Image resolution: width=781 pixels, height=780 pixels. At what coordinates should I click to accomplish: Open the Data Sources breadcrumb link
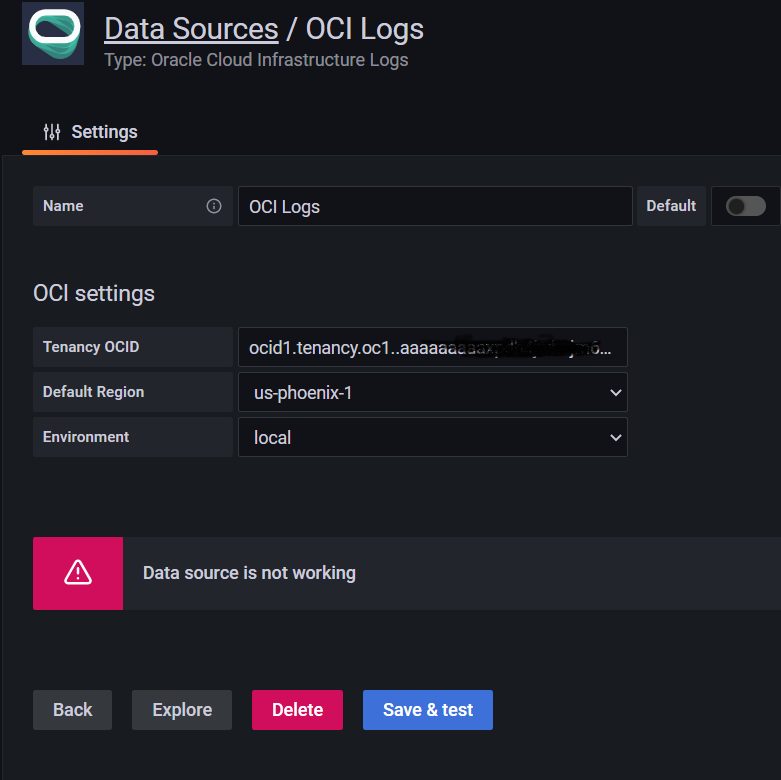(191, 29)
